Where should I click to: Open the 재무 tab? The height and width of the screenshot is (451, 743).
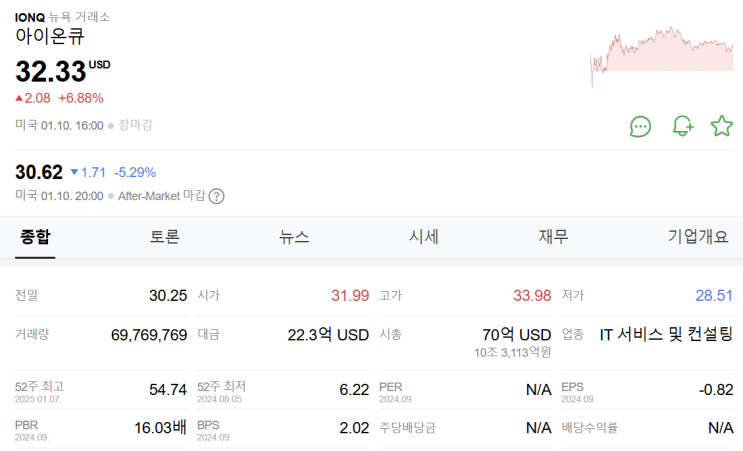(x=553, y=237)
